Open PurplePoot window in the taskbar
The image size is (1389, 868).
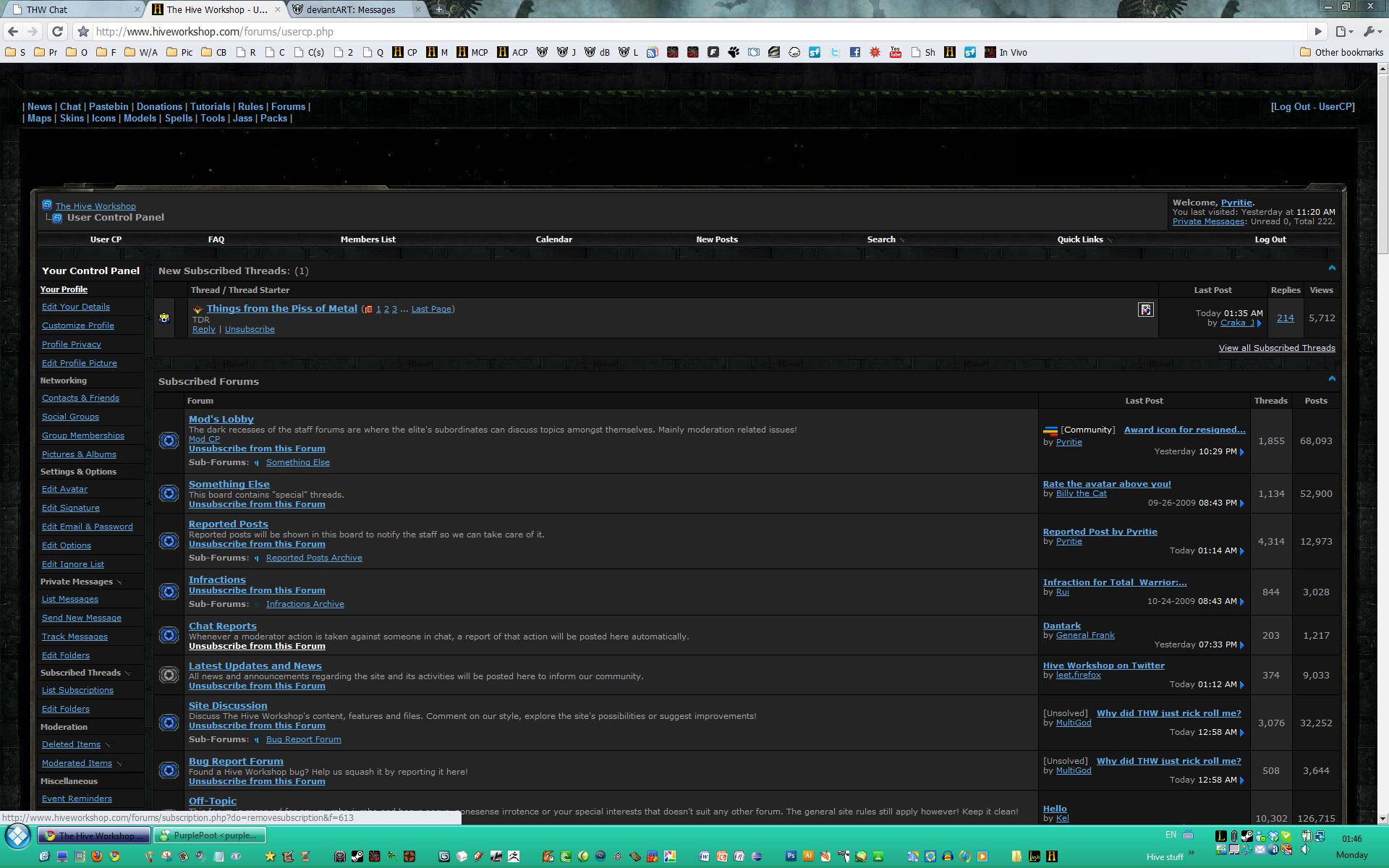pos(210,835)
